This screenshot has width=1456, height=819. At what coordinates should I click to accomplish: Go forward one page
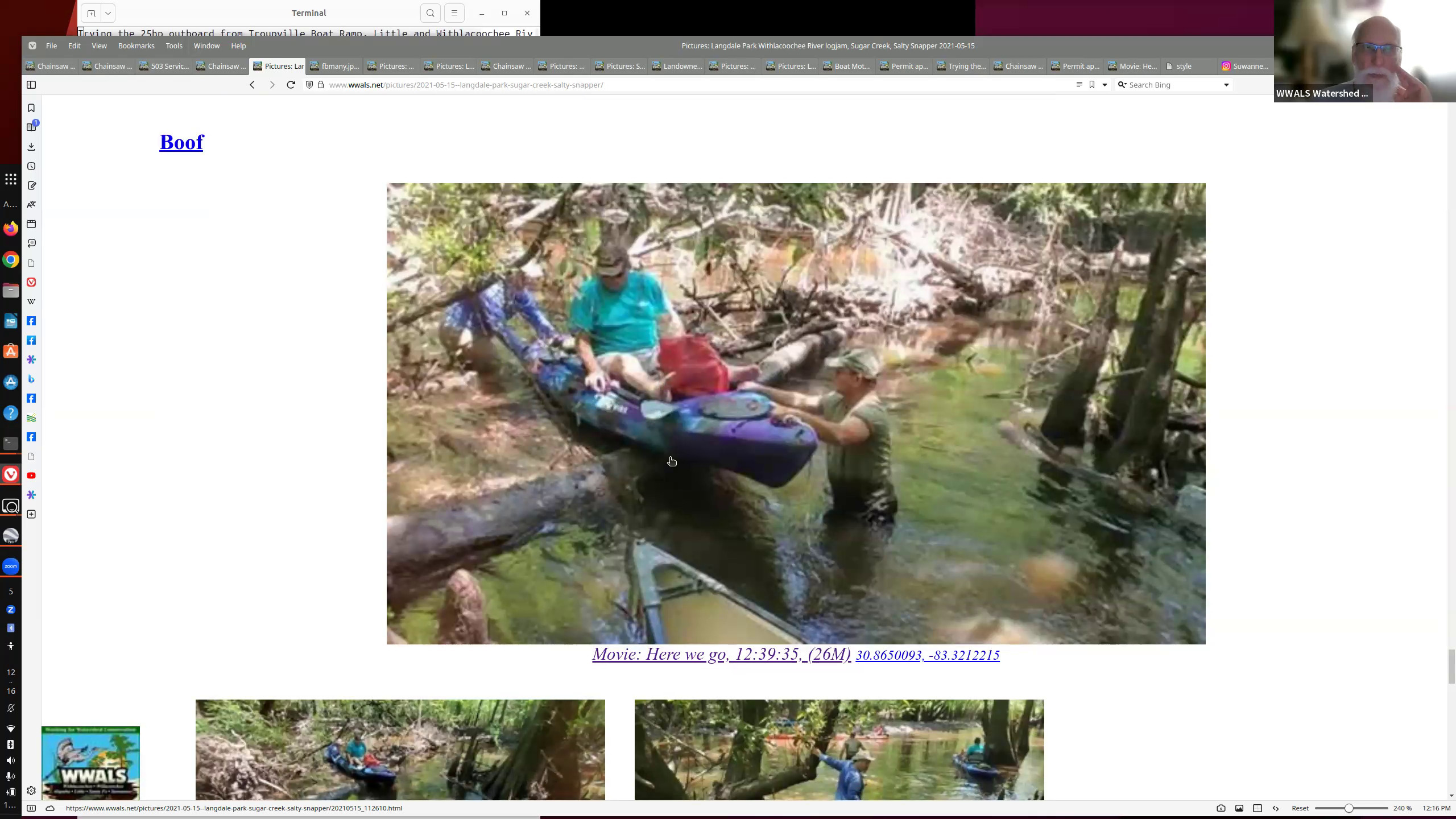[272, 85]
